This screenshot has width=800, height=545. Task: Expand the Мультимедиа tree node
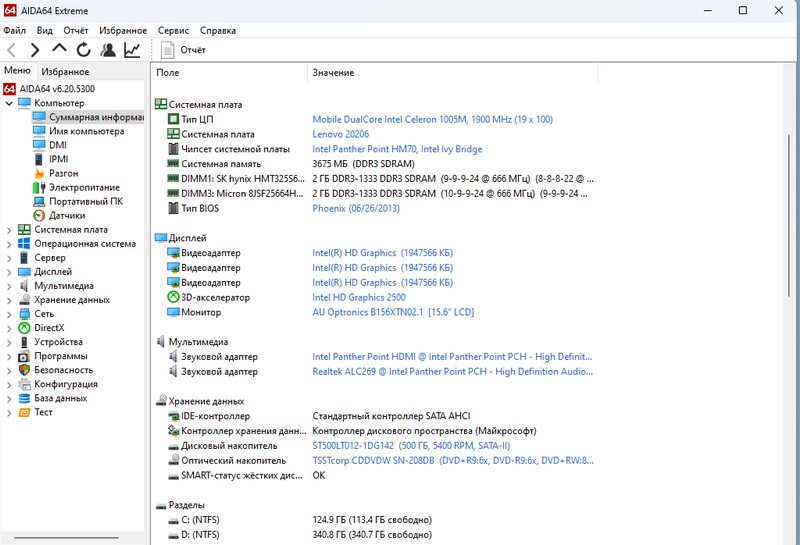coord(9,286)
